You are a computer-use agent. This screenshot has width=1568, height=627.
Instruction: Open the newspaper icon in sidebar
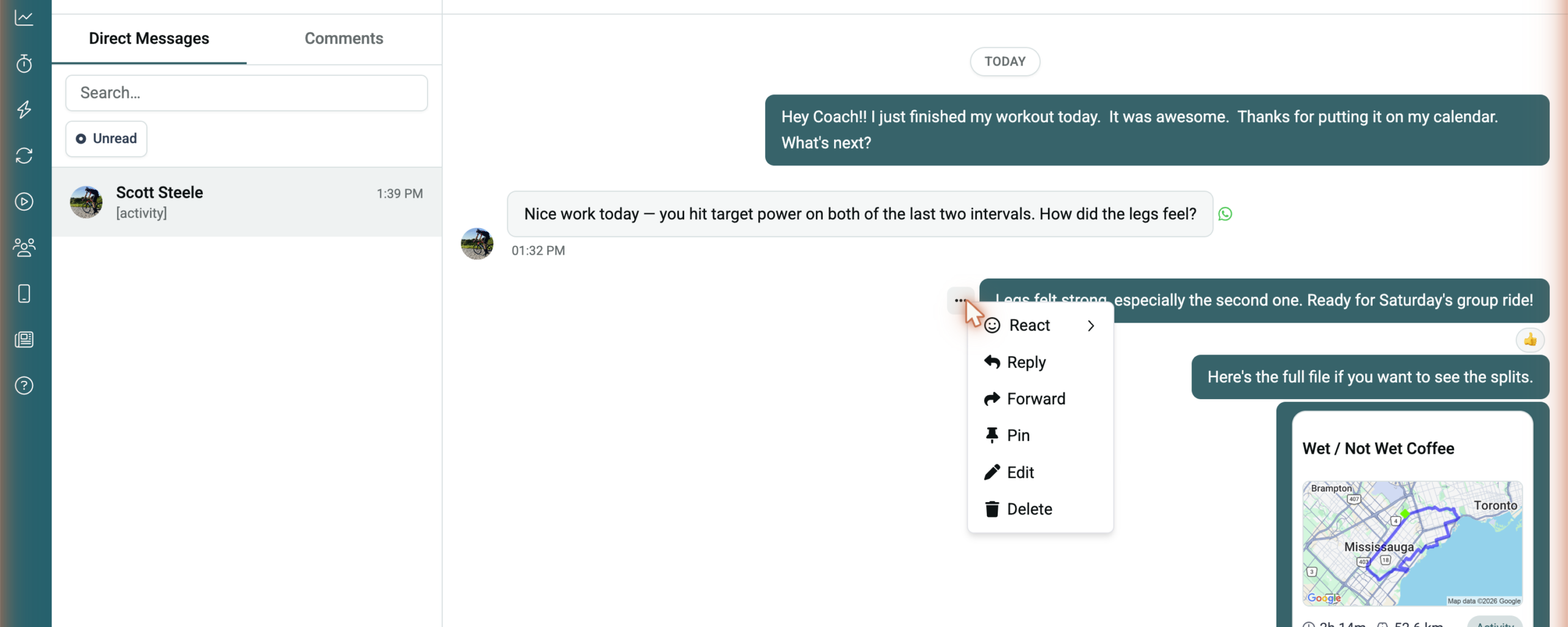click(x=24, y=339)
